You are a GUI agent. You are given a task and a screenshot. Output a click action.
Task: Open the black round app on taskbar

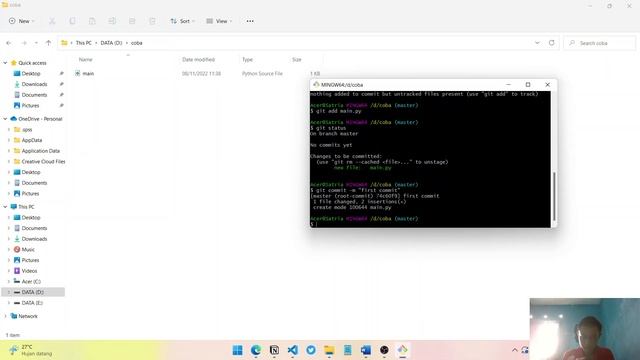[384, 350]
